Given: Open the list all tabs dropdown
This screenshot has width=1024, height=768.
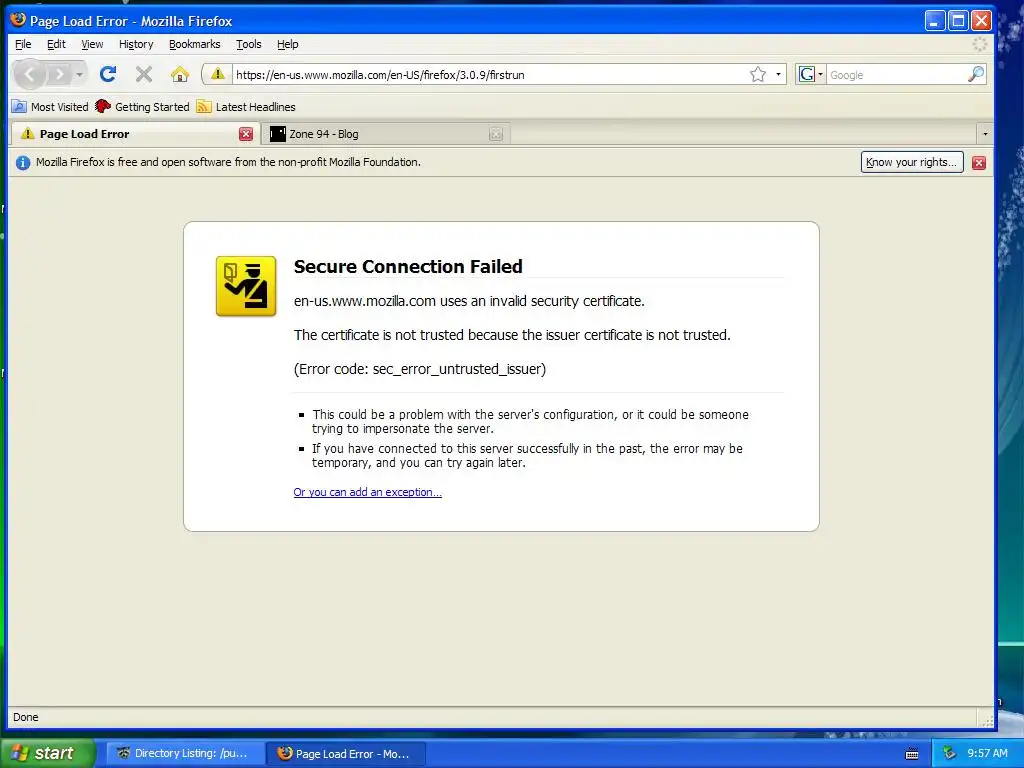Looking at the screenshot, I should [x=985, y=134].
